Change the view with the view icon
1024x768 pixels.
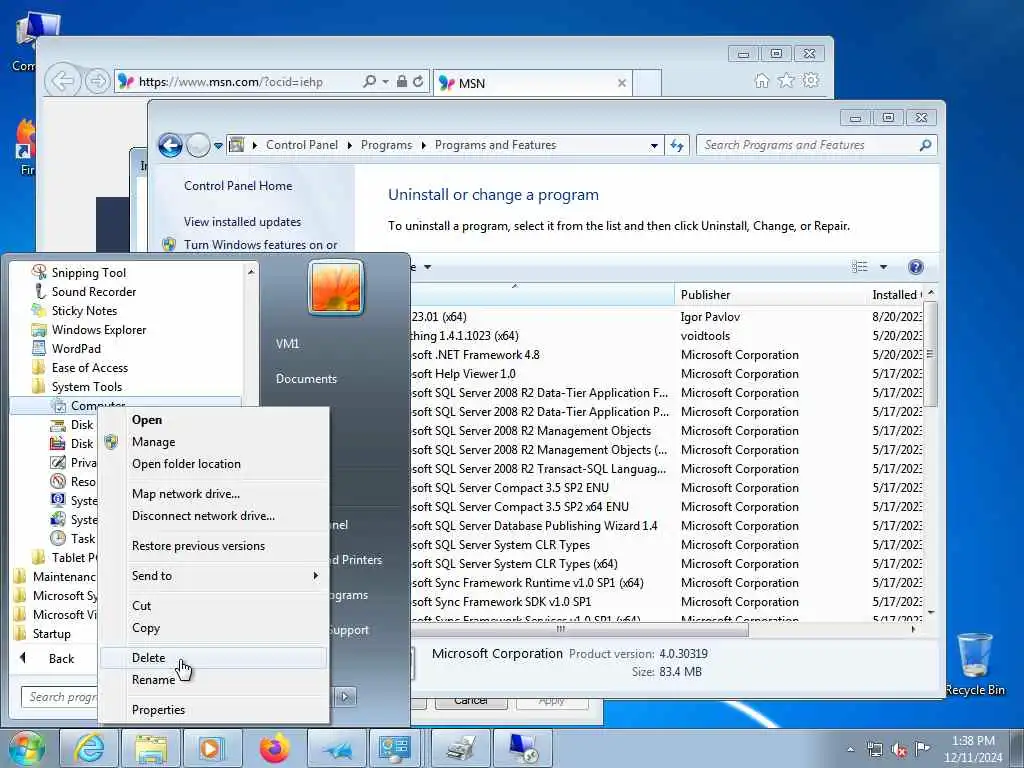859,266
